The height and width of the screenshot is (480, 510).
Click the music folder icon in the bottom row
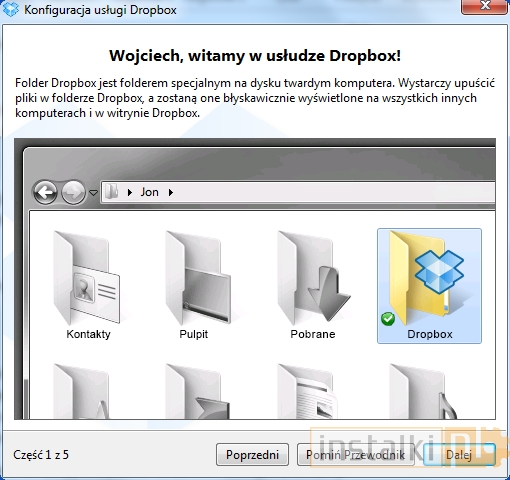click(424, 391)
